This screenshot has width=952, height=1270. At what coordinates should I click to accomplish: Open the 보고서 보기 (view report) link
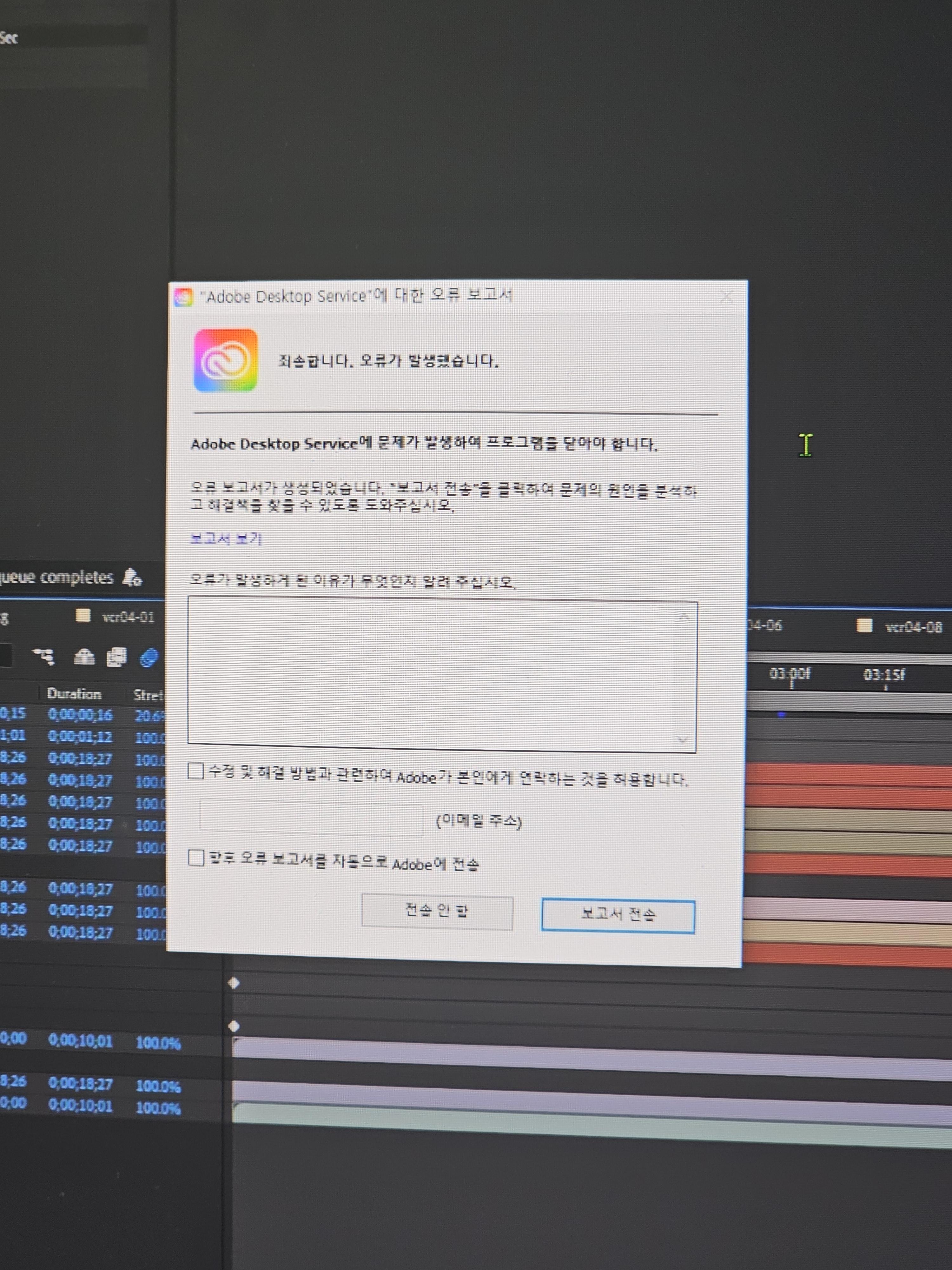226,538
